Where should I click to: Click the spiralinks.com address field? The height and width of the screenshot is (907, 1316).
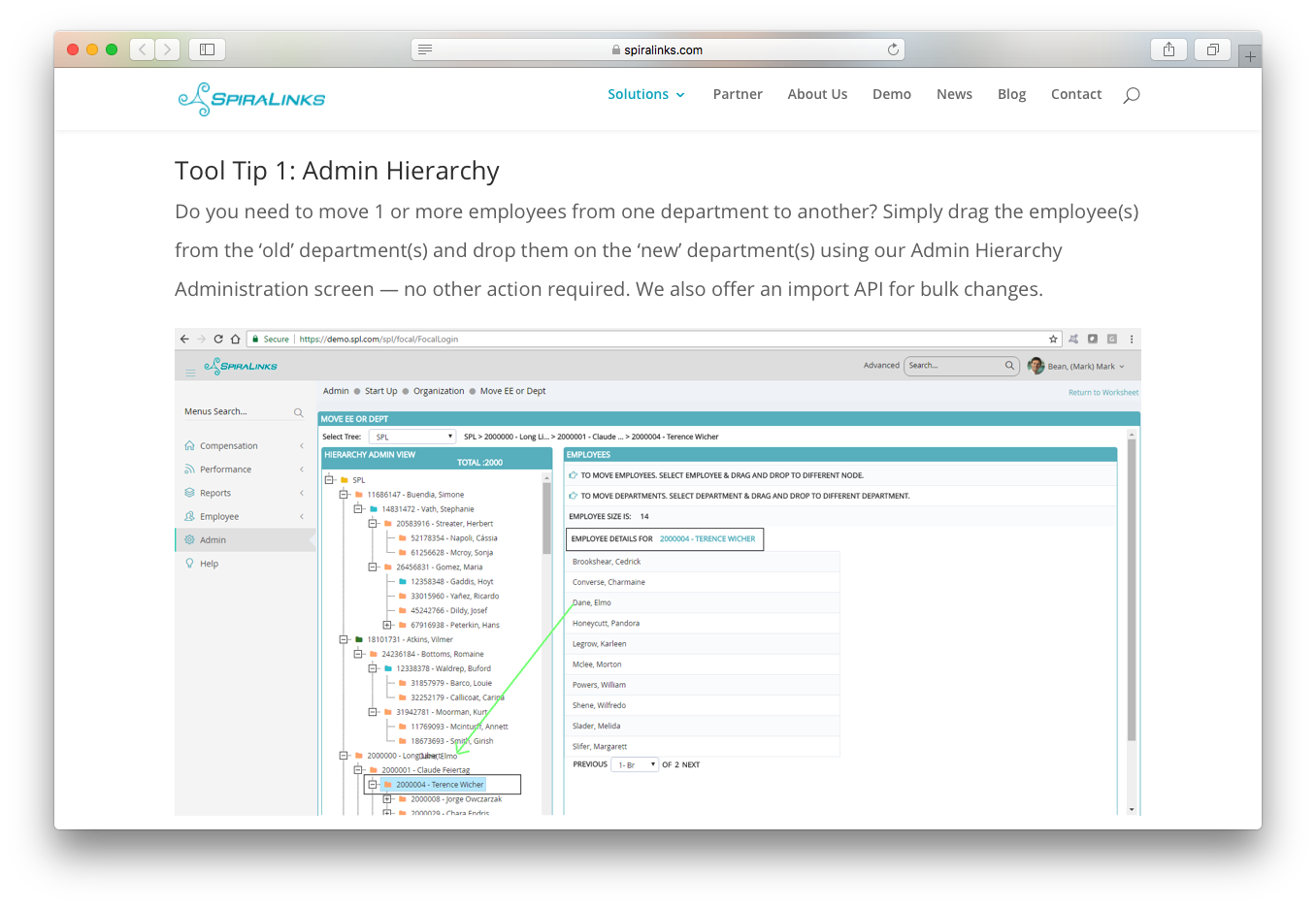click(658, 49)
